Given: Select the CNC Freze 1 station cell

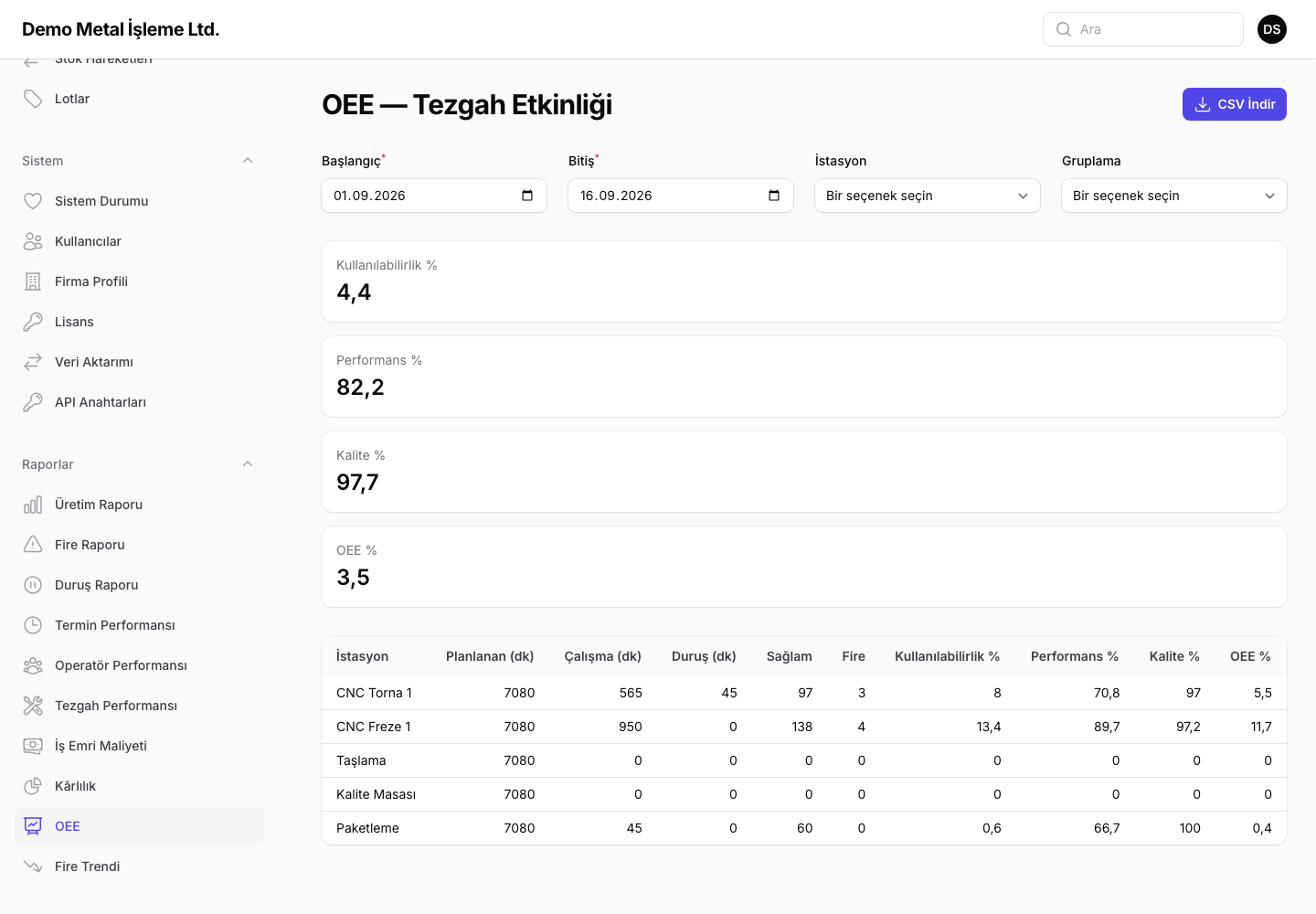Looking at the screenshot, I should click(374, 727).
